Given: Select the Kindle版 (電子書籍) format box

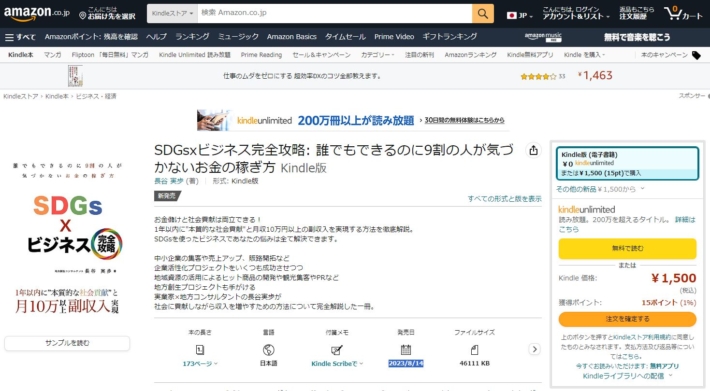Looking at the screenshot, I should 627,163.
